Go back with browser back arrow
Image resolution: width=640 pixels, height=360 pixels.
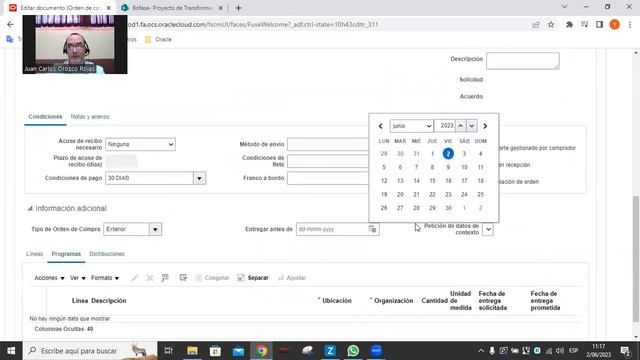10,24
